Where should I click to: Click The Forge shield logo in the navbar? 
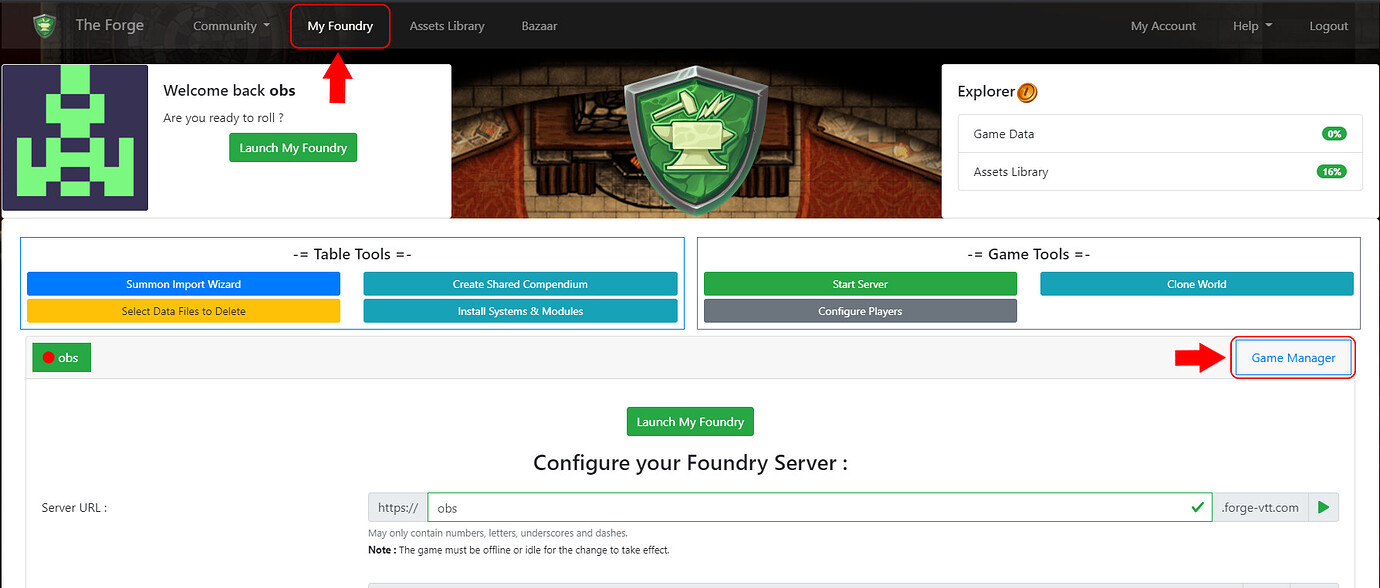[43, 25]
